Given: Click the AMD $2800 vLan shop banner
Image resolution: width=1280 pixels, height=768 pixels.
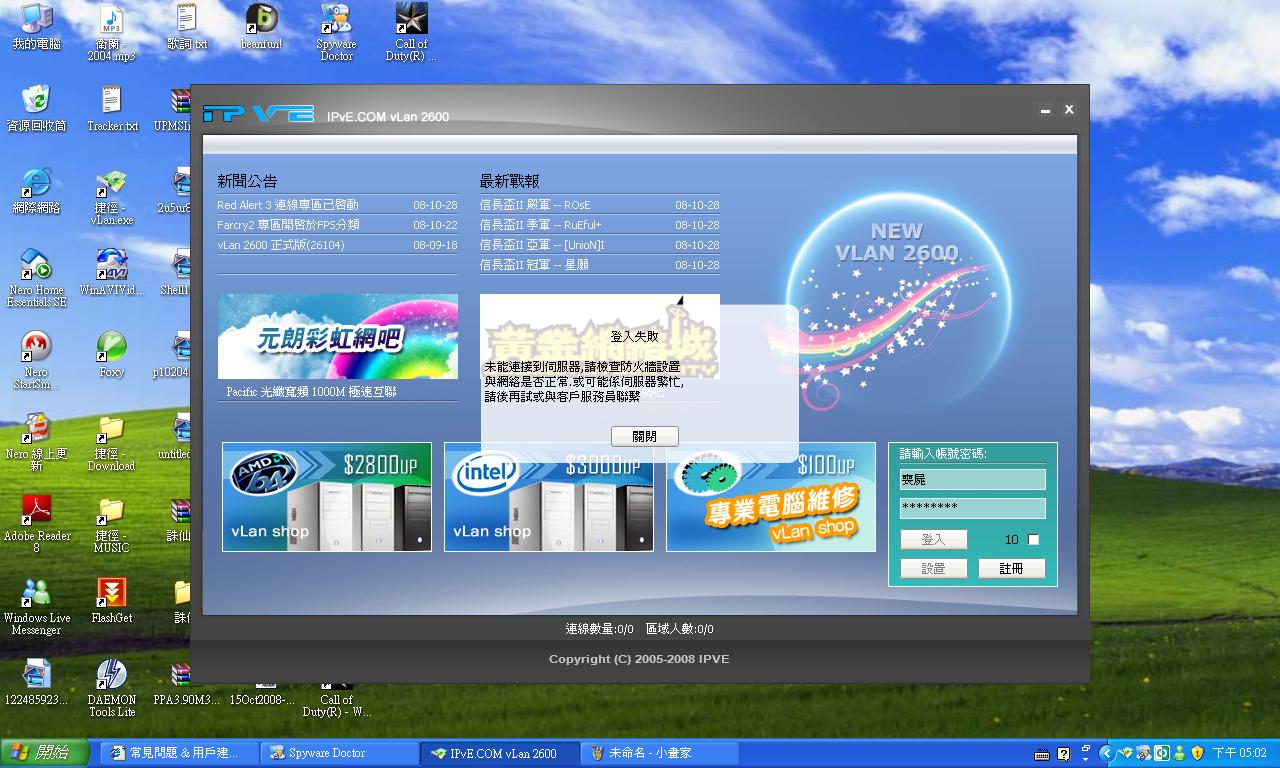Looking at the screenshot, I should point(327,497).
